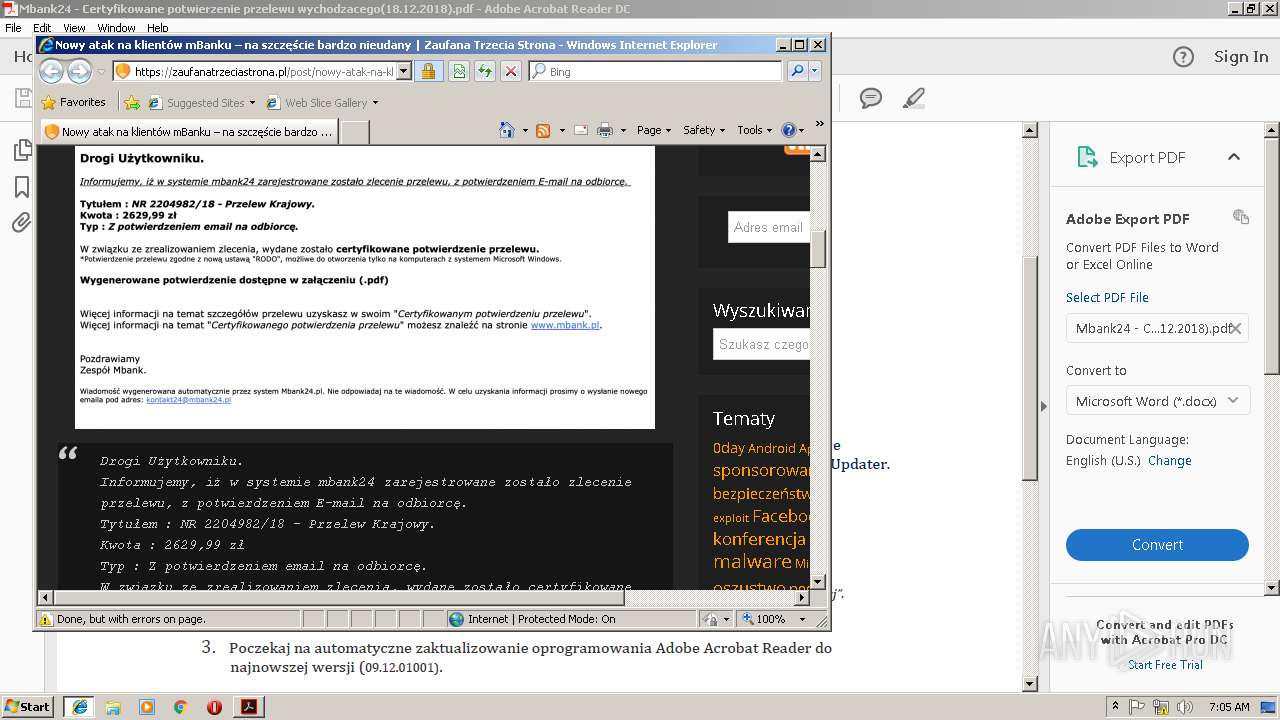Select the Nowy atak na klientów mBanku tab

188,131
